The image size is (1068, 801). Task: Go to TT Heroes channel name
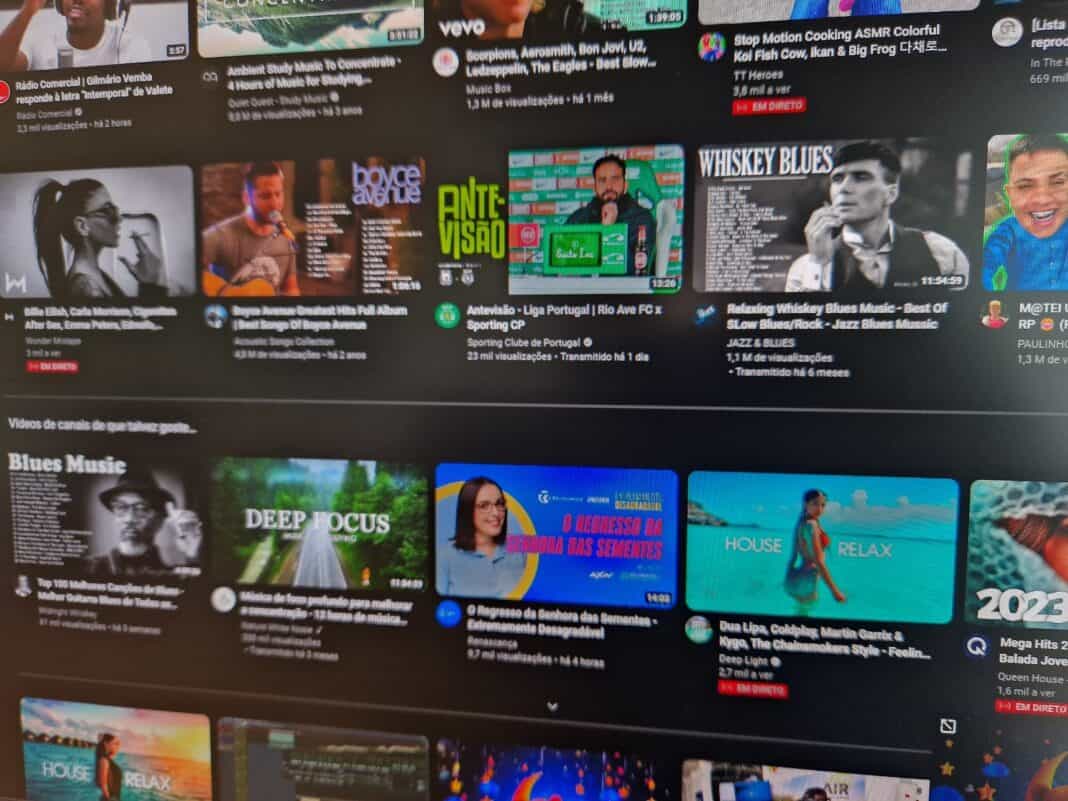(x=758, y=74)
